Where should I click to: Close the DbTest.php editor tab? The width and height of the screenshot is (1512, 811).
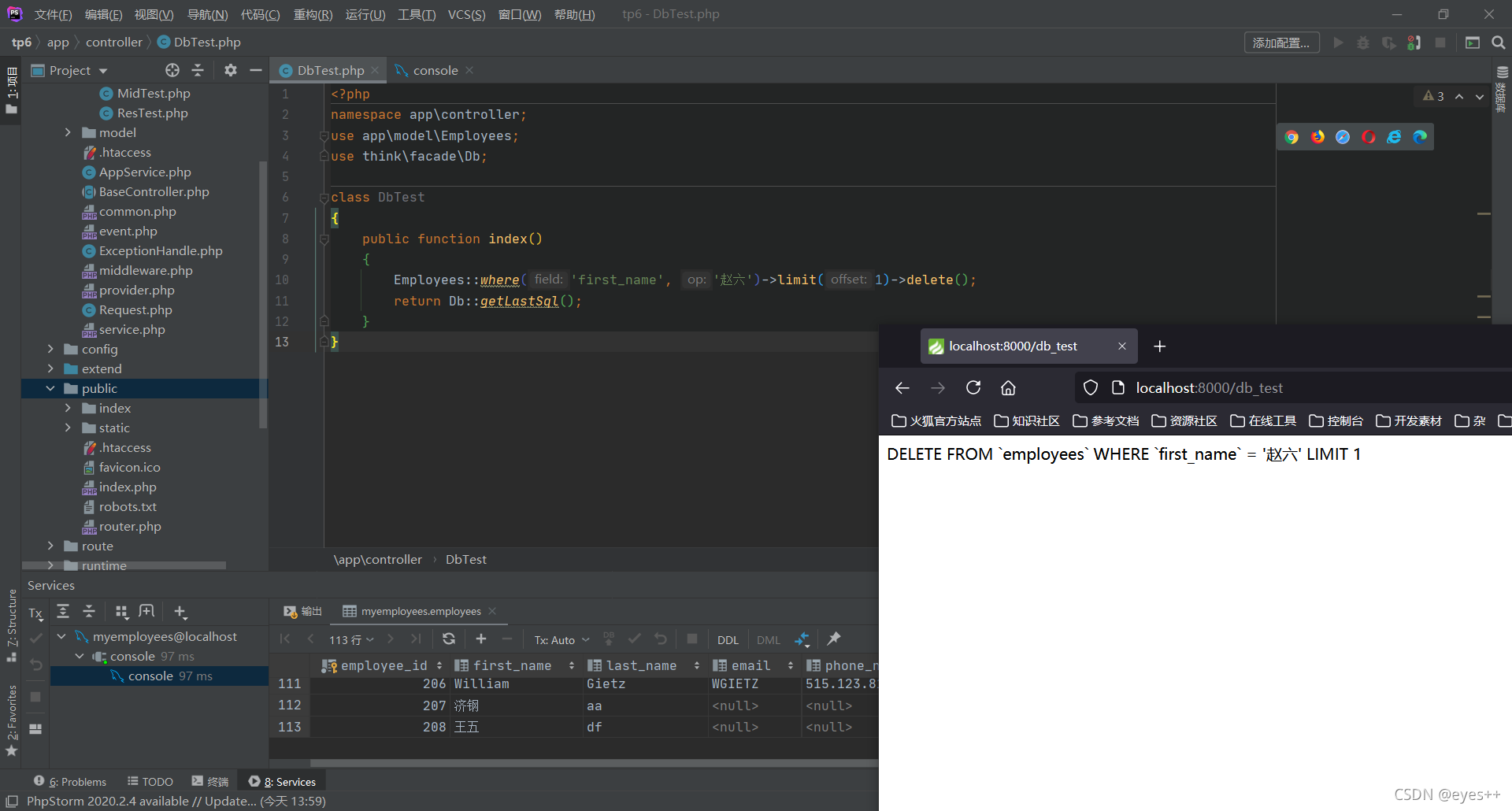(375, 70)
